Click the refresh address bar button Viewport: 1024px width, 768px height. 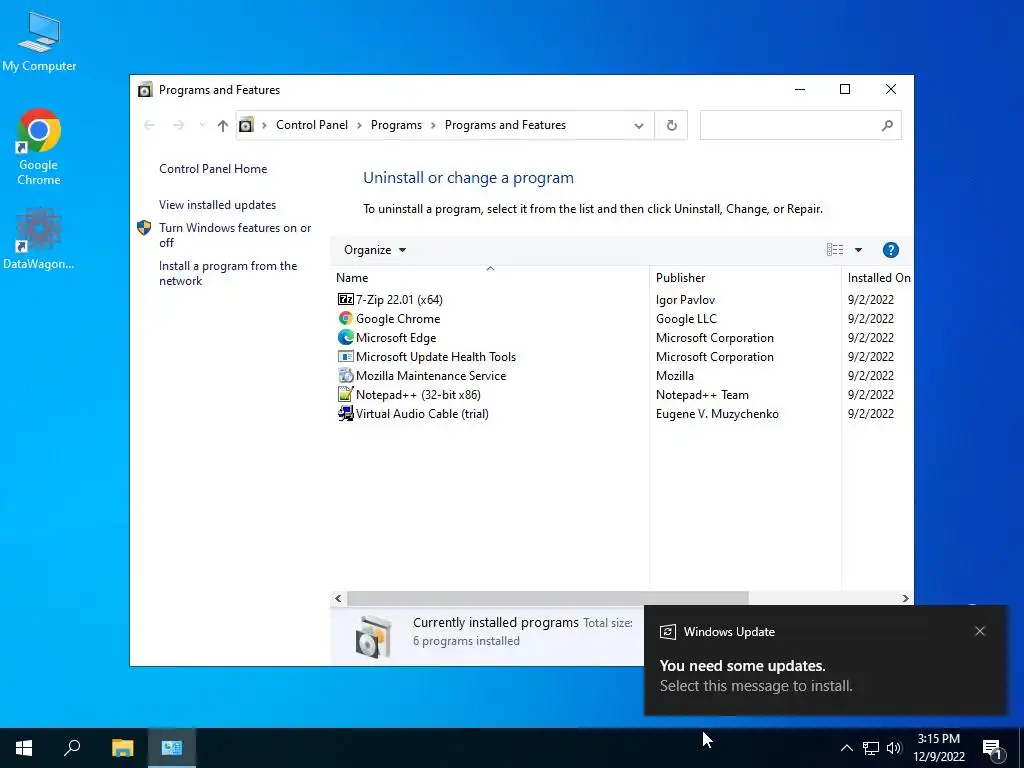click(x=671, y=125)
